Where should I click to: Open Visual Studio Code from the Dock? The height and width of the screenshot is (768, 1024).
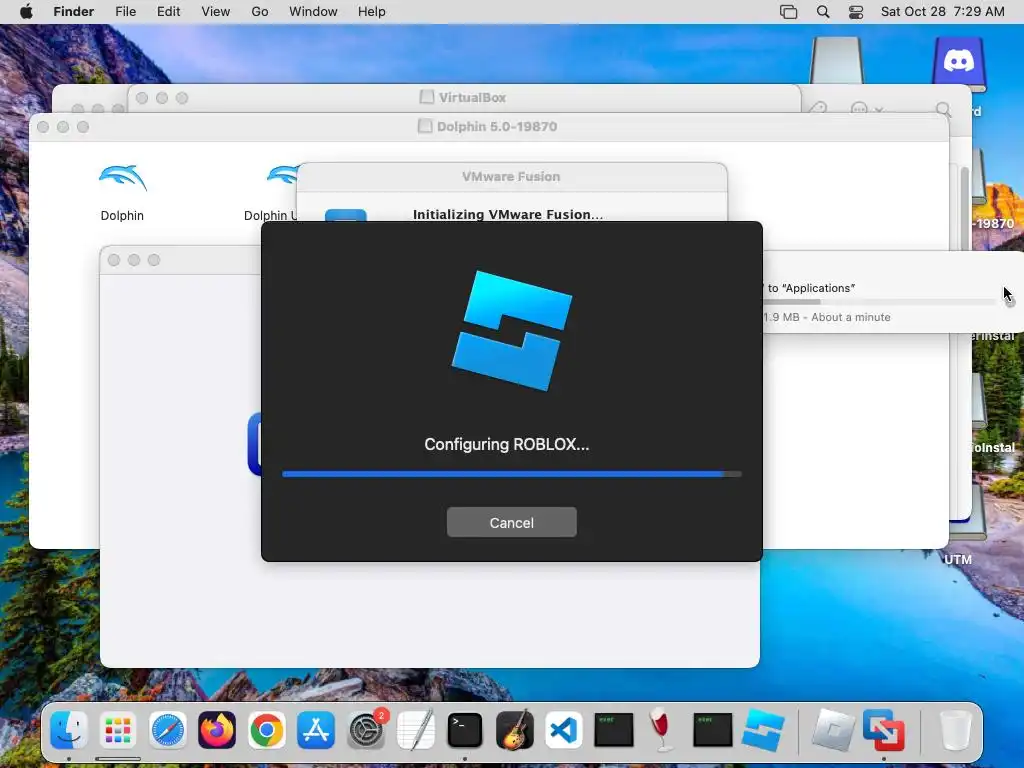click(x=564, y=729)
